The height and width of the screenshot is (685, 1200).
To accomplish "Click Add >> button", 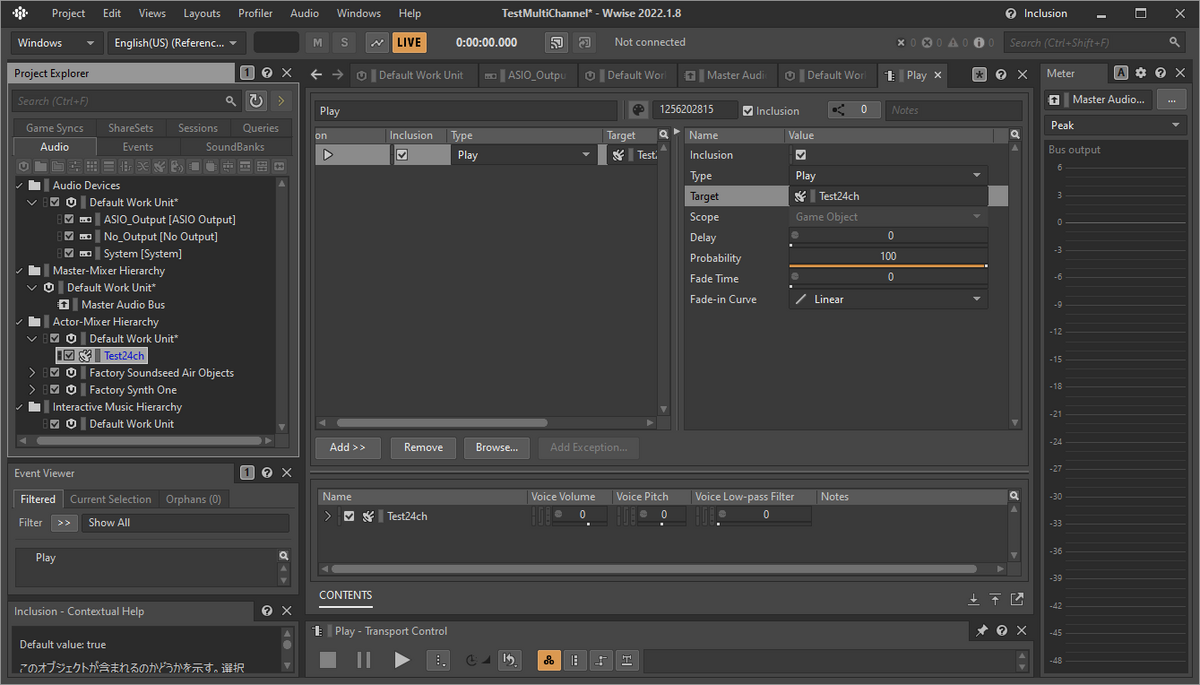I will pyautogui.click(x=348, y=447).
